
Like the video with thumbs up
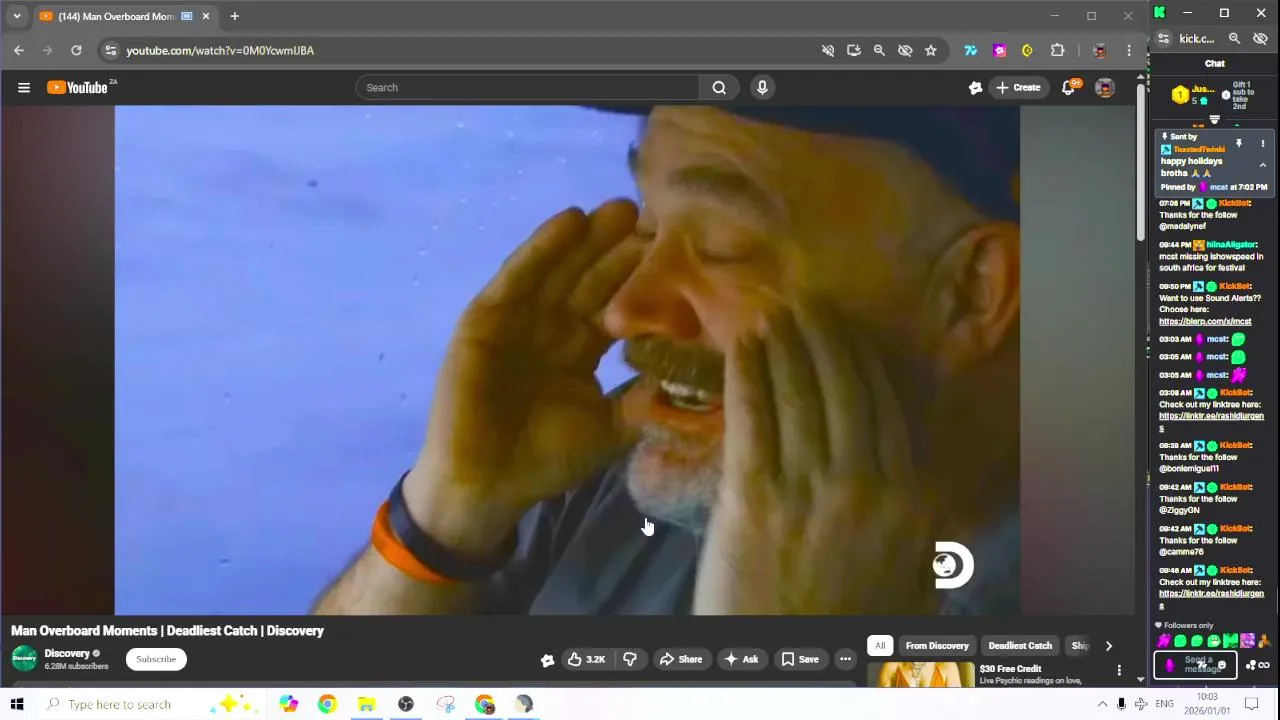[586, 659]
